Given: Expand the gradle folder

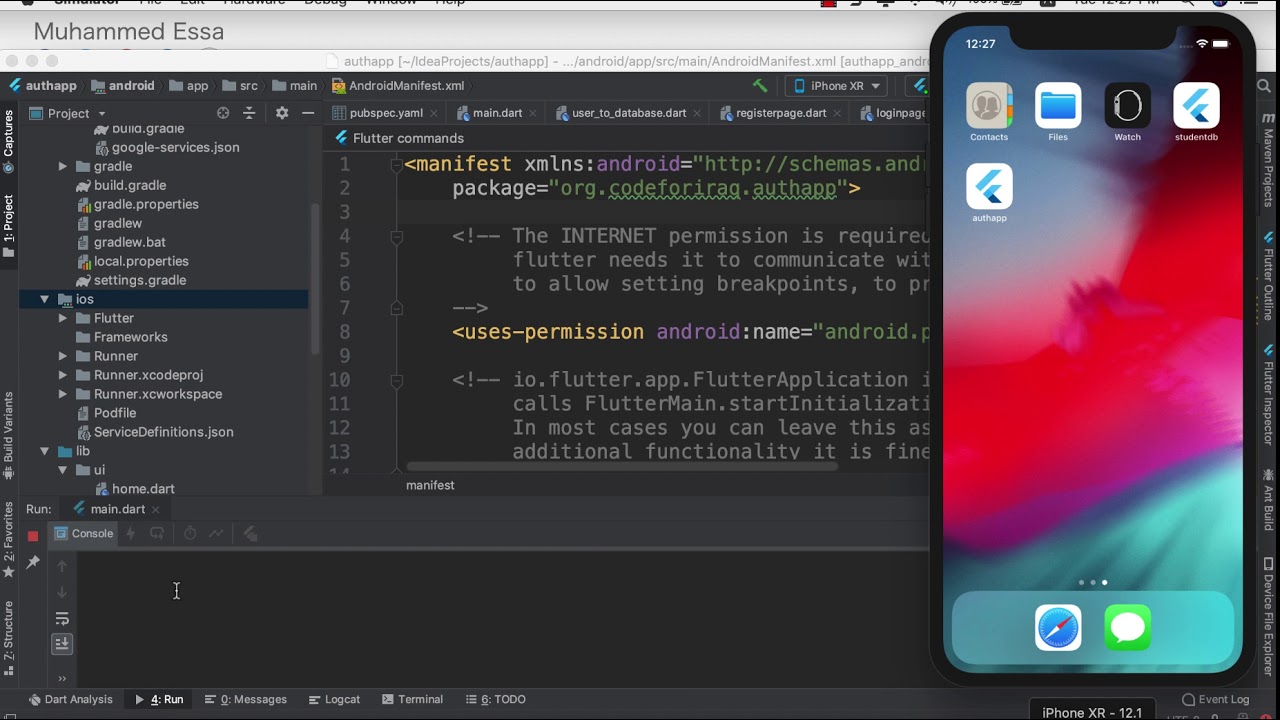Looking at the screenshot, I should coord(63,166).
